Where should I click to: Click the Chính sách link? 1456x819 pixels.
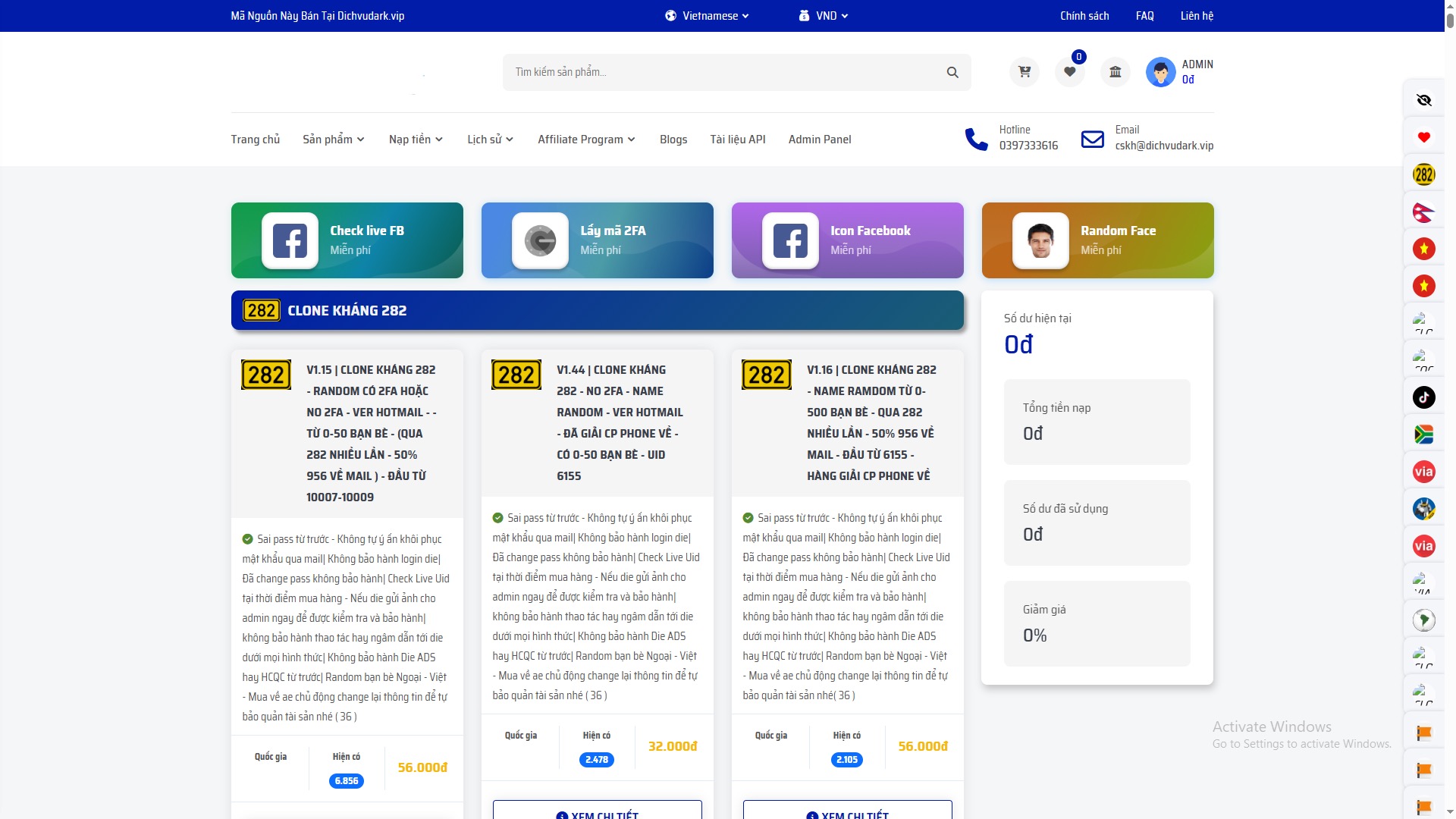click(1084, 16)
